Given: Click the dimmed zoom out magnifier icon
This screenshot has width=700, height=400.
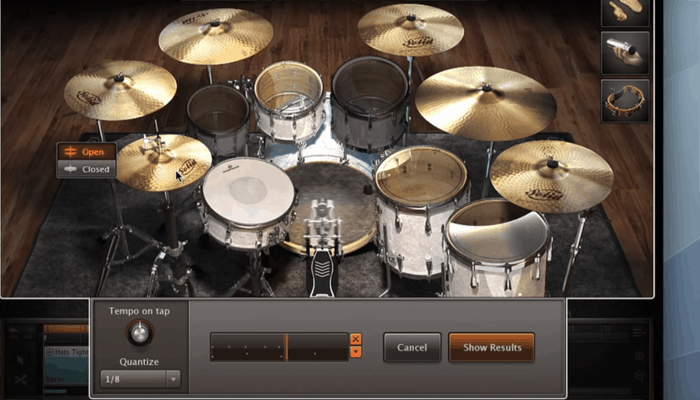Looking at the screenshot, I should click(639, 375).
